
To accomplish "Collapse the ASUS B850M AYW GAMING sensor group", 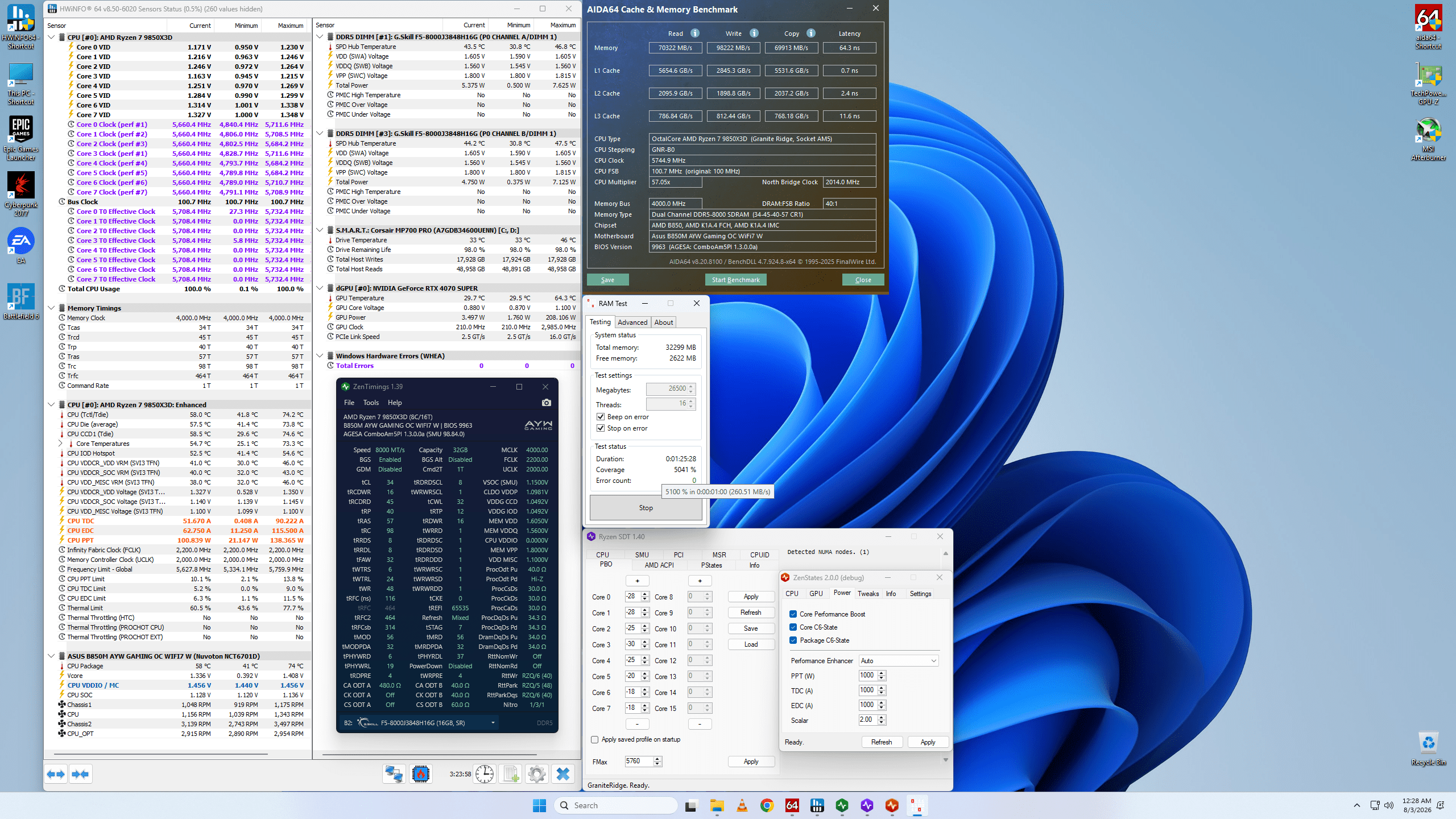I will tap(51, 656).
